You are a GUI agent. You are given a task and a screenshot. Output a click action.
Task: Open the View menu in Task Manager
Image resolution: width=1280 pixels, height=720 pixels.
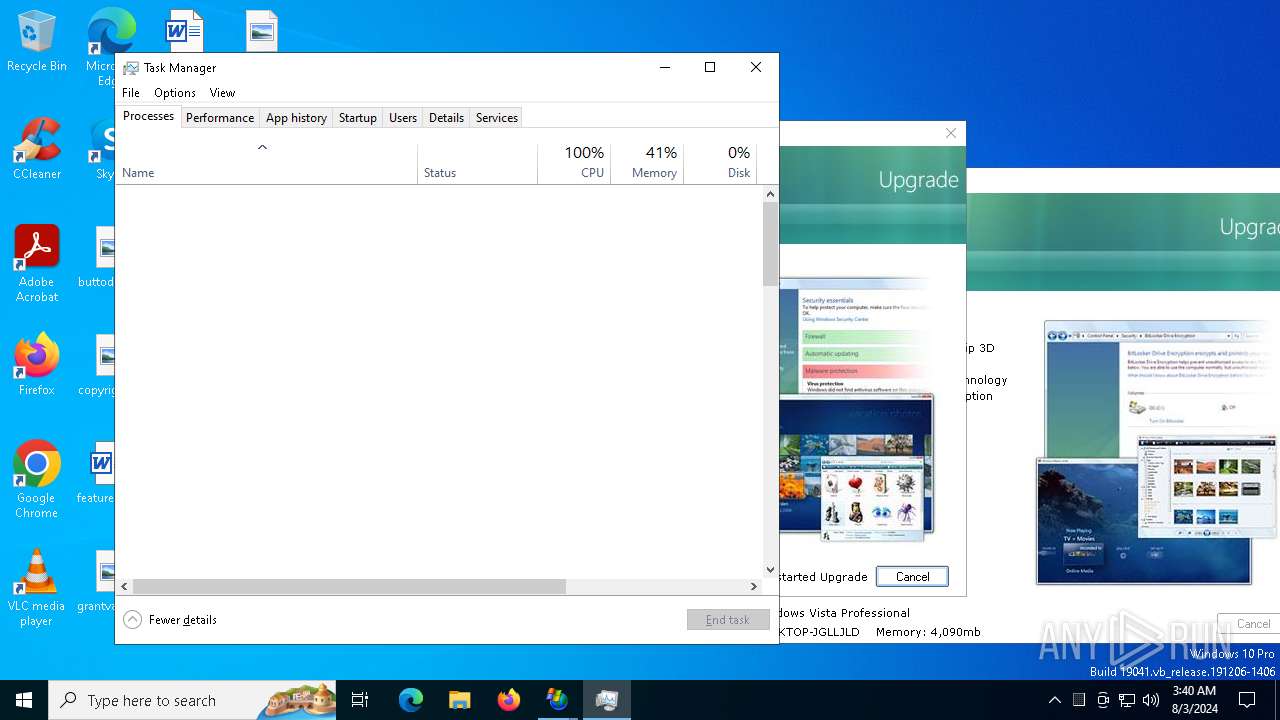click(x=222, y=93)
